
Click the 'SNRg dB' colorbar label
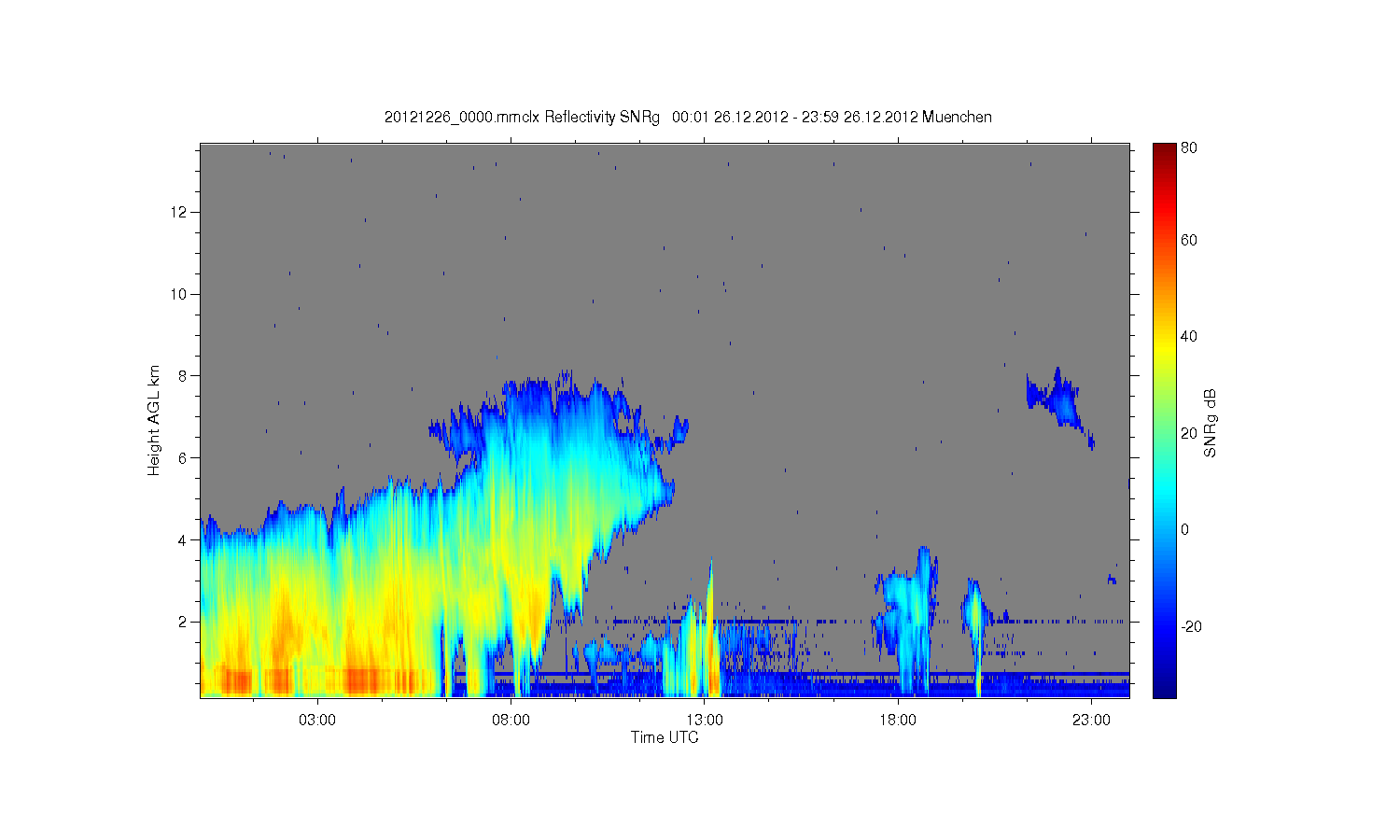click(1210, 423)
